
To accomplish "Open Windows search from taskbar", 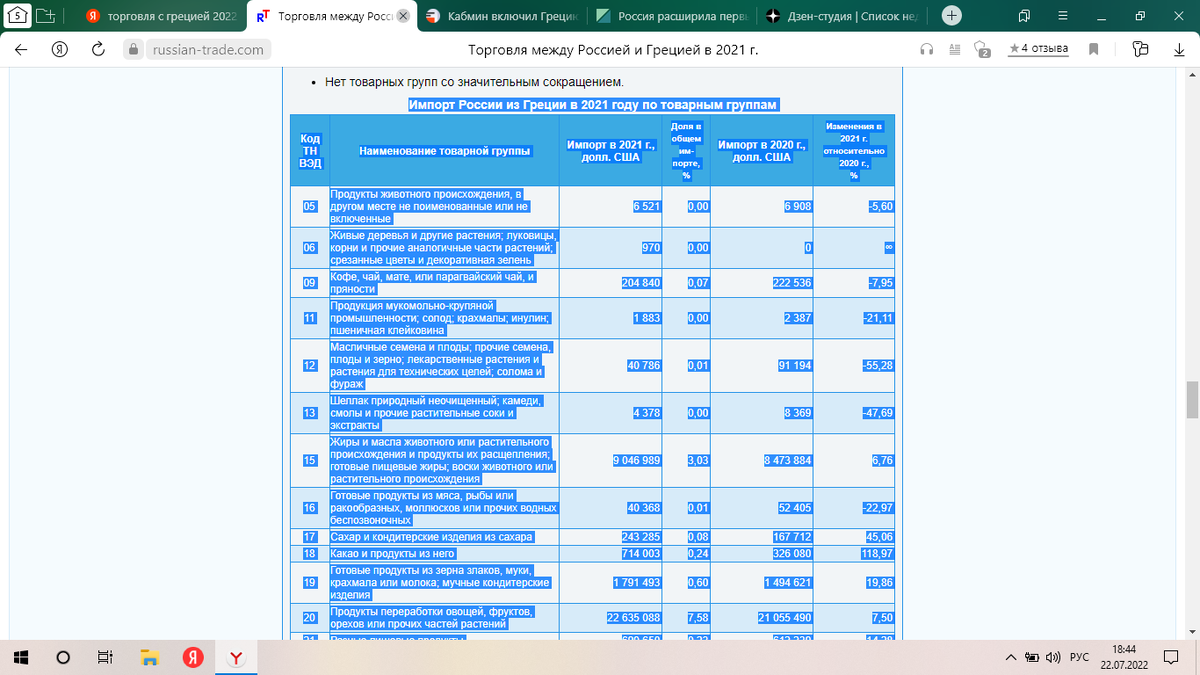I will click(62, 657).
